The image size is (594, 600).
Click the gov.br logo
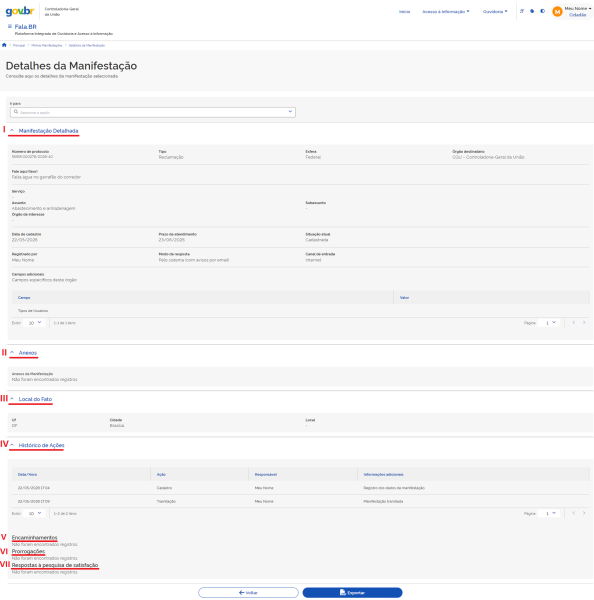pyautogui.click(x=20, y=11)
